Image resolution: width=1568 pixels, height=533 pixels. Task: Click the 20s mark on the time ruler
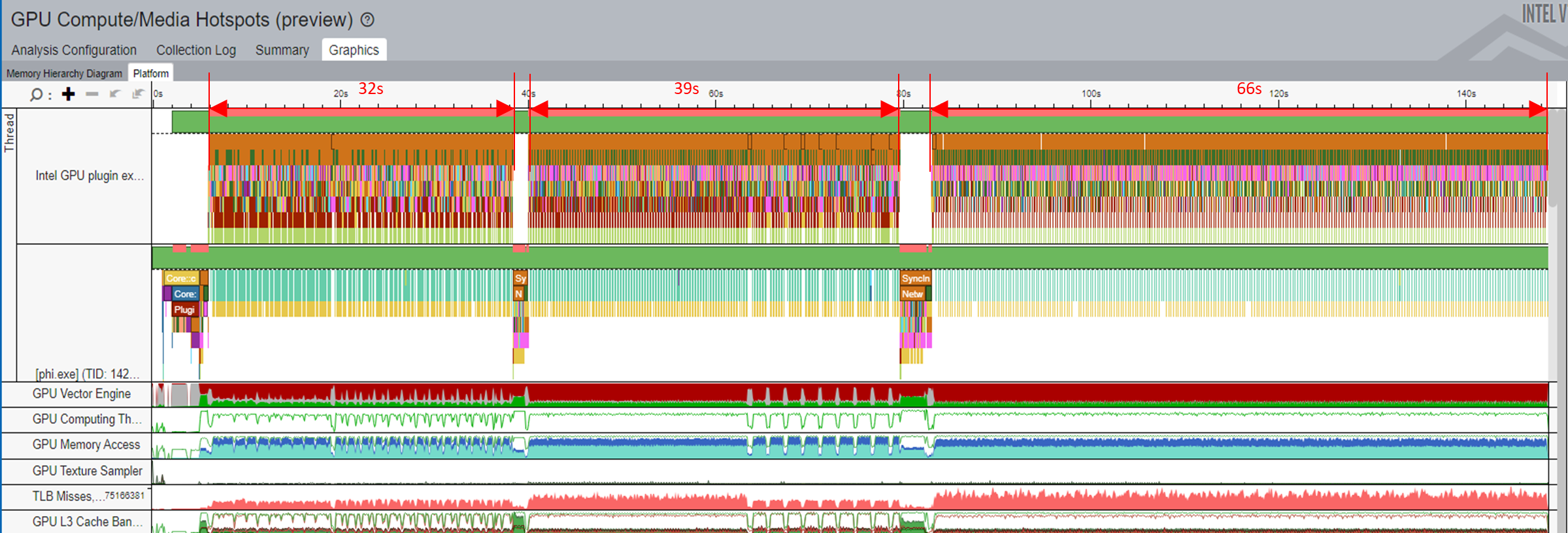pos(341,94)
